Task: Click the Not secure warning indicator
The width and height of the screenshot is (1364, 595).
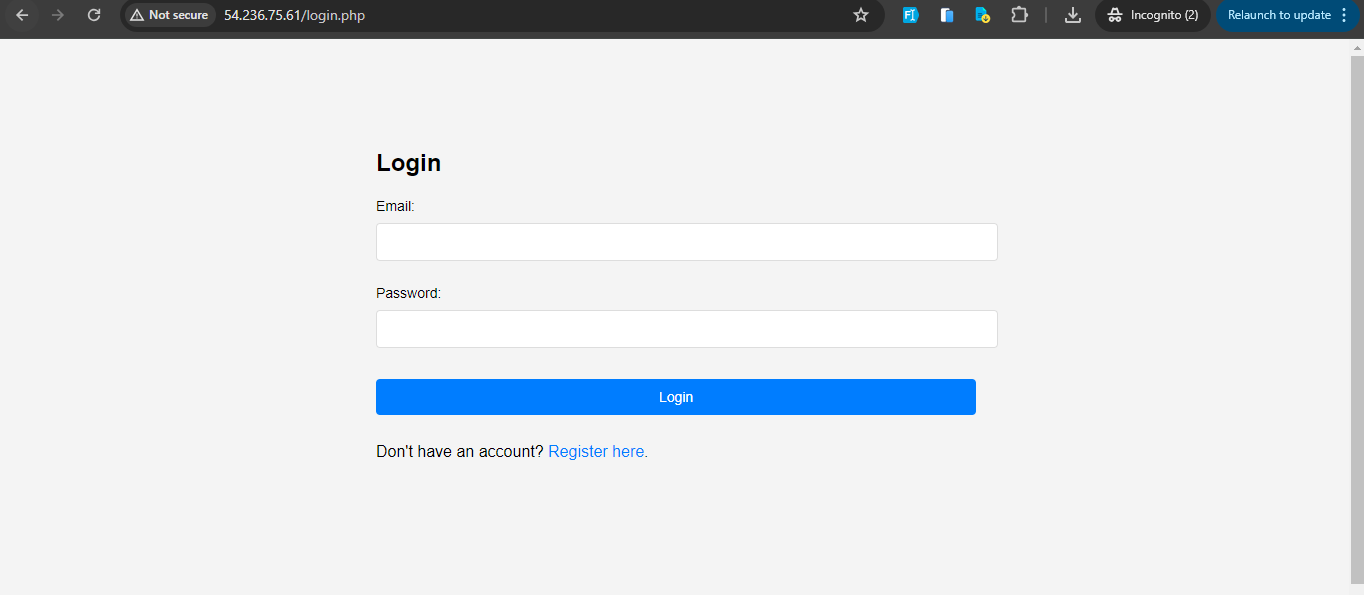Action: 168,15
